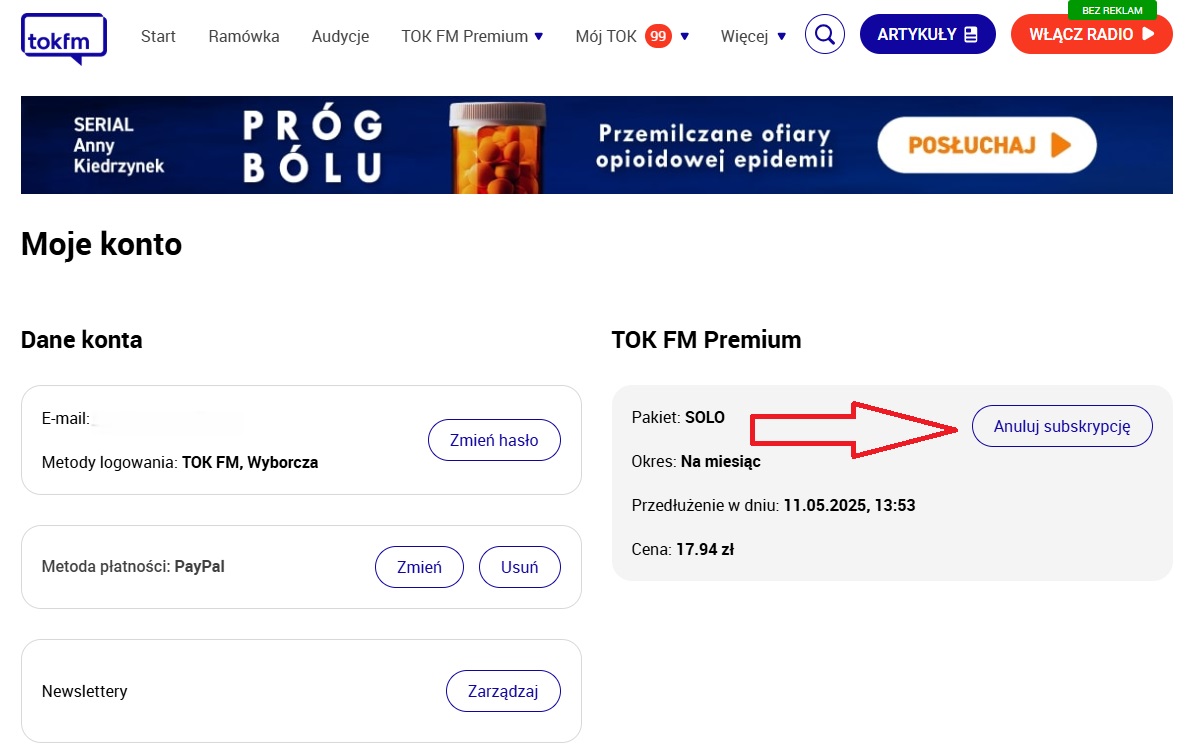Start playback with WŁĄCZ RADIO
The width and height of the screenshot is (1196, 756).
(1092, 34)
